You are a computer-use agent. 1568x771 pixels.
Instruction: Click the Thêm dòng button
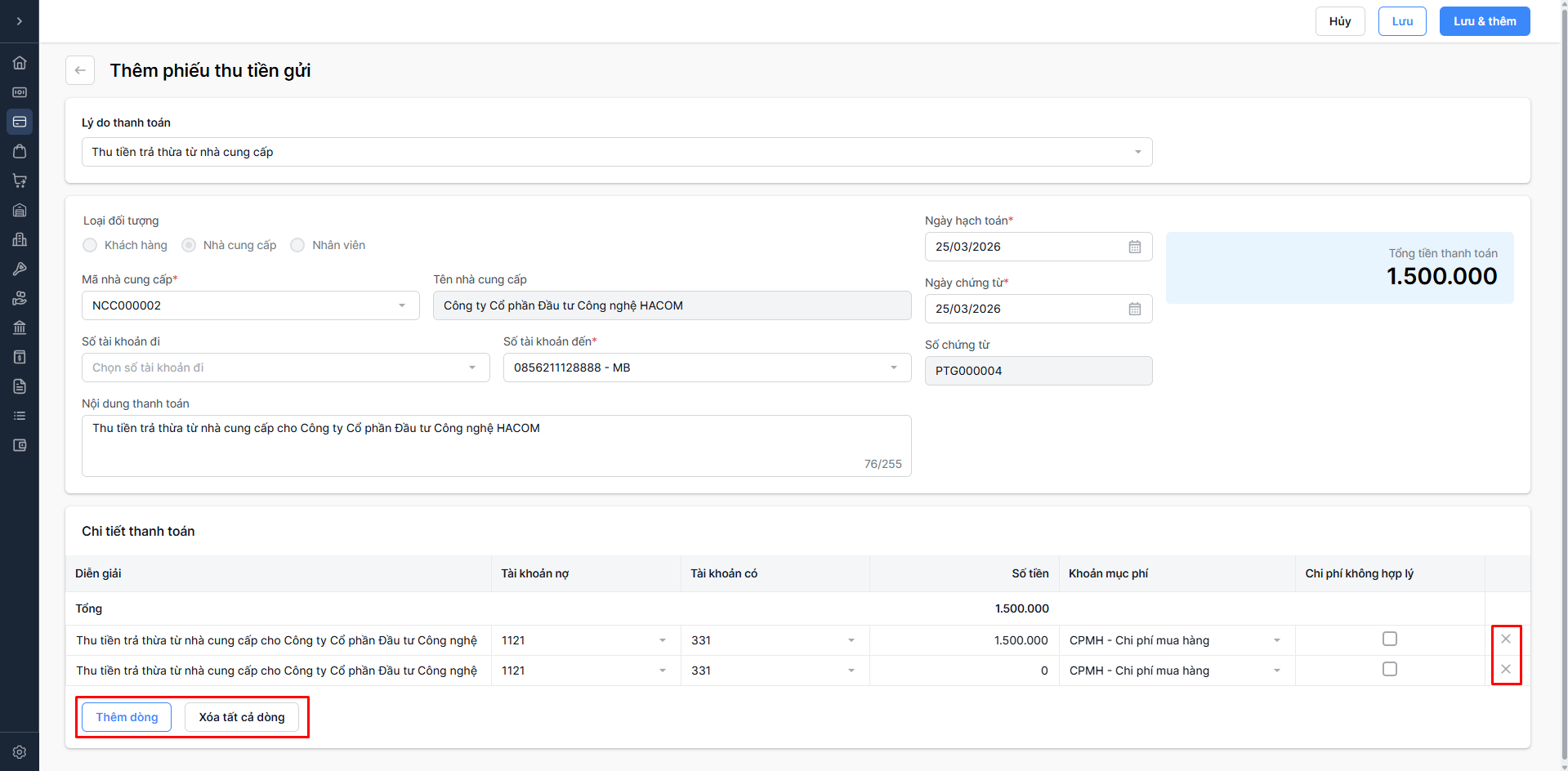pyautogui.click(x=127, y=717)
